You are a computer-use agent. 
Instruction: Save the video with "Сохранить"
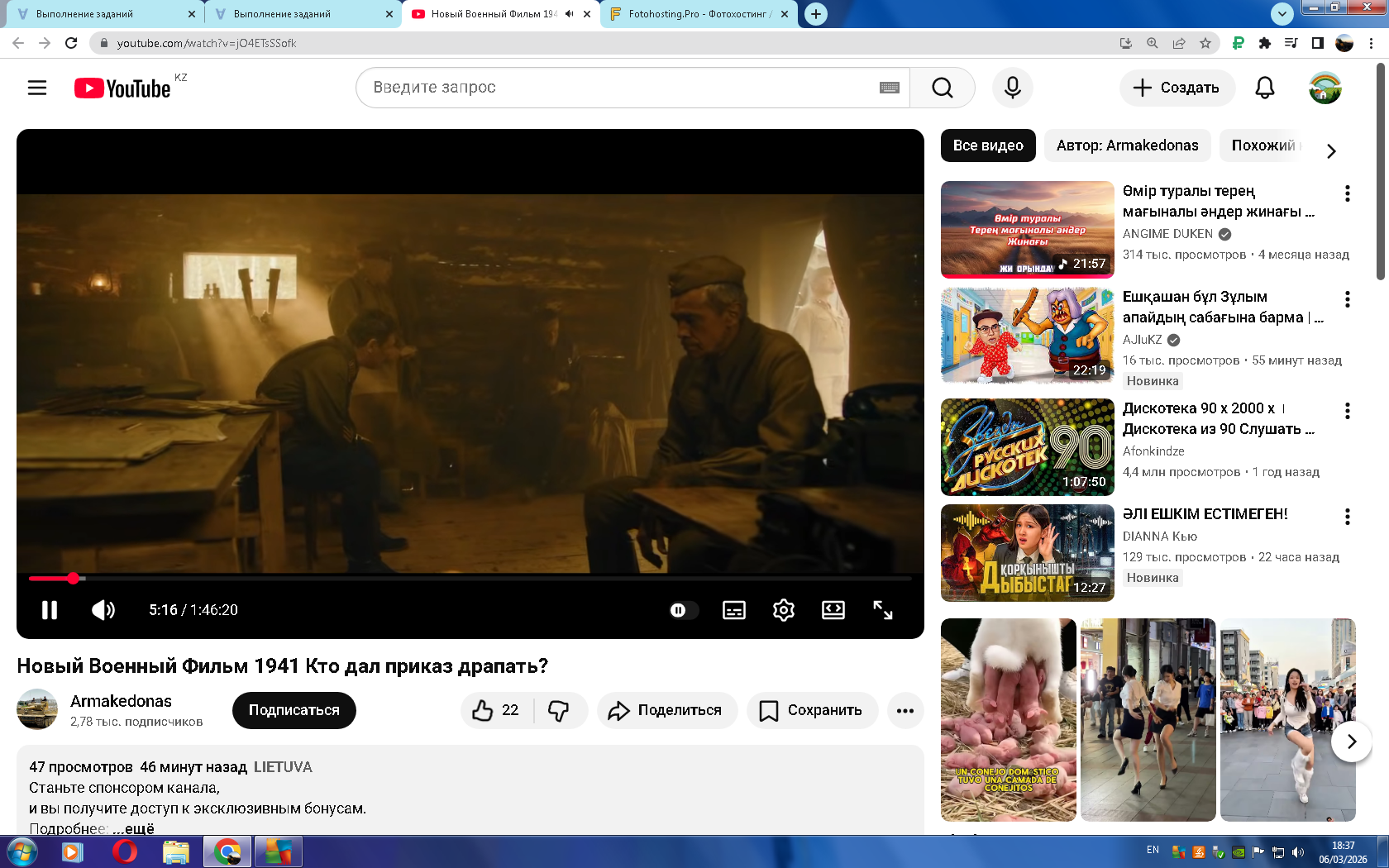tap(812, 710)
